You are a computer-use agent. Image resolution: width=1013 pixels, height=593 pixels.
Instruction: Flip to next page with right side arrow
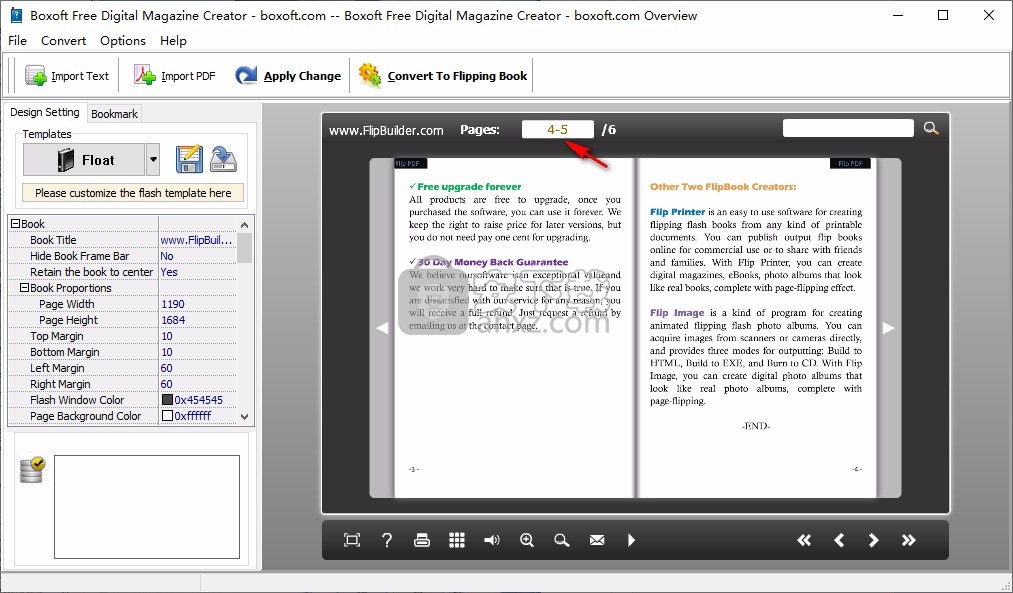pos(889,328)
